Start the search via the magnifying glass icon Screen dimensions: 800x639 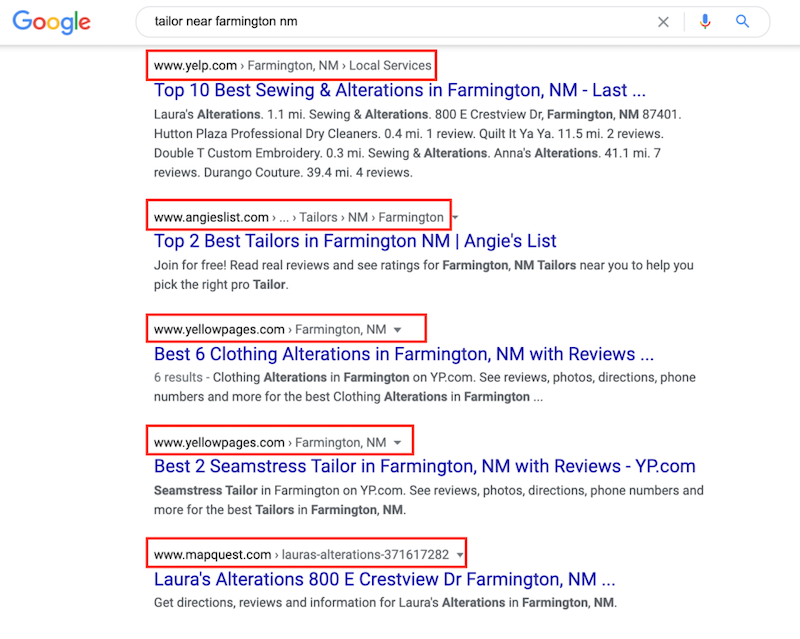click(741, 21)
